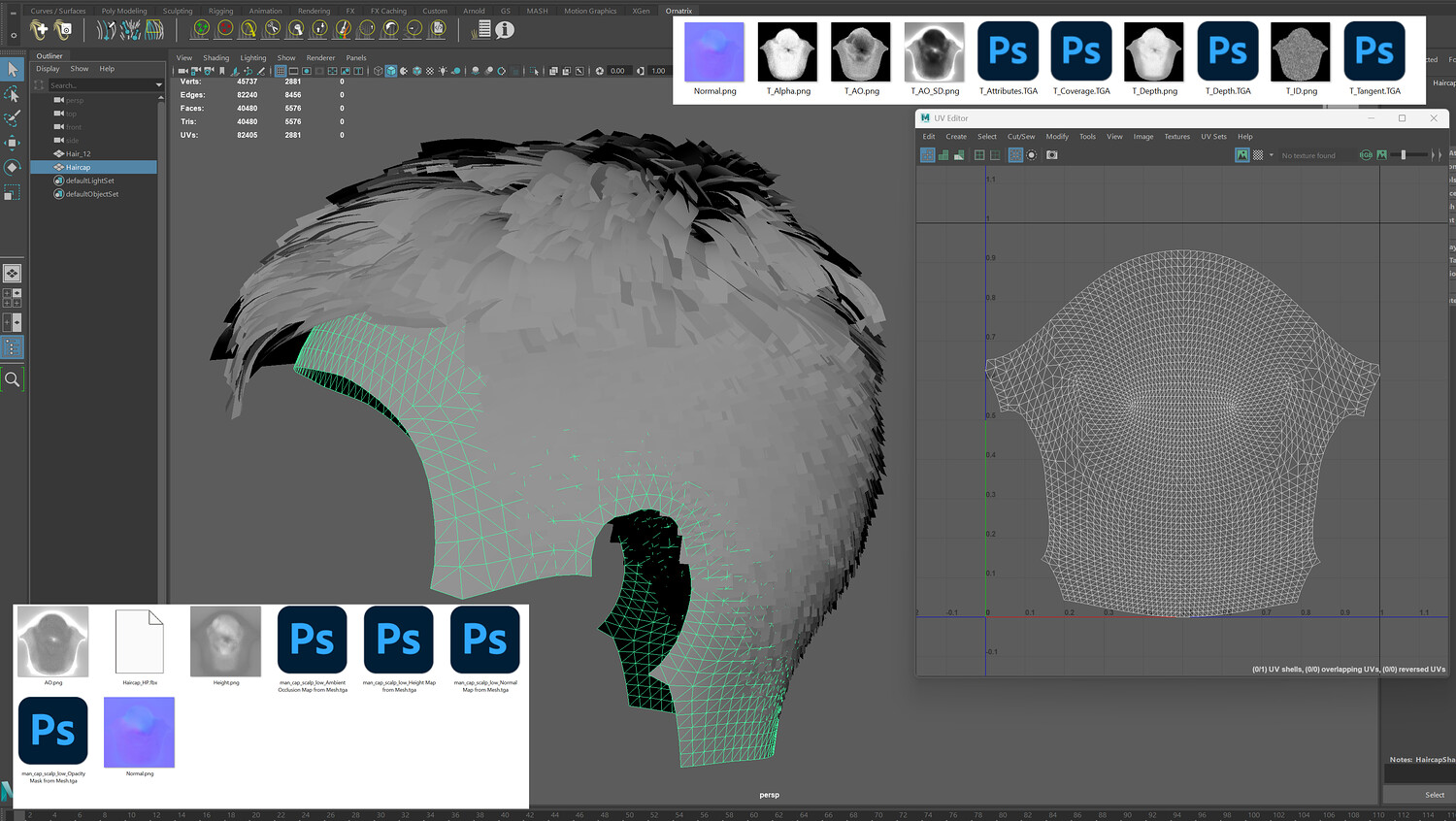Click the Ornatrix script page shelf icon
The width and height of the screenshot is (1456, 821).
tap(437, 29)
